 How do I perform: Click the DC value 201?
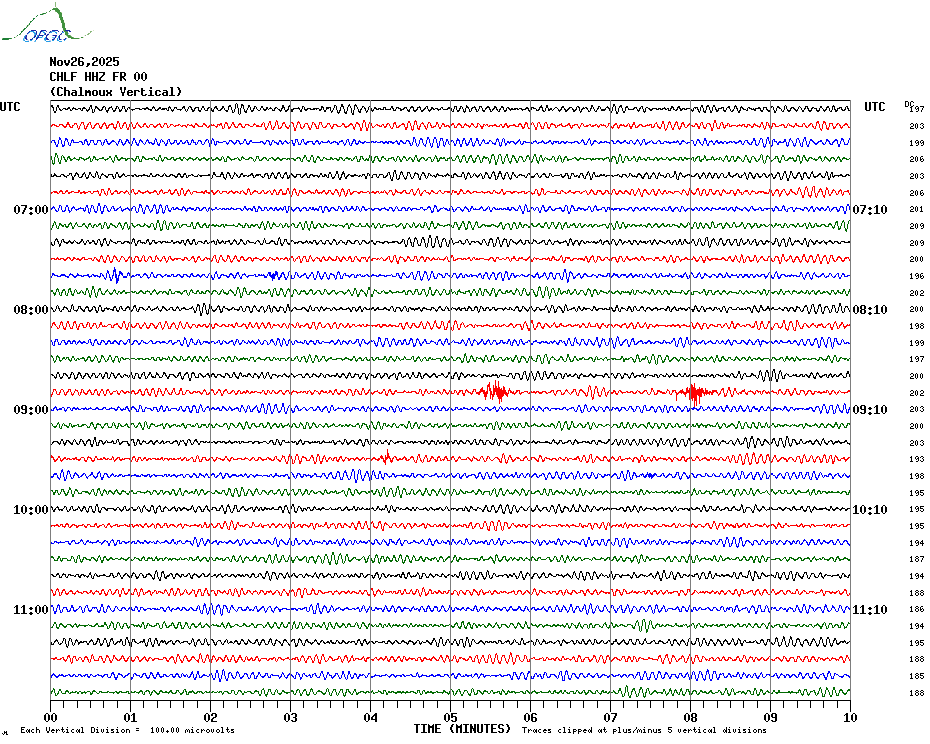(x=917, y=209)
